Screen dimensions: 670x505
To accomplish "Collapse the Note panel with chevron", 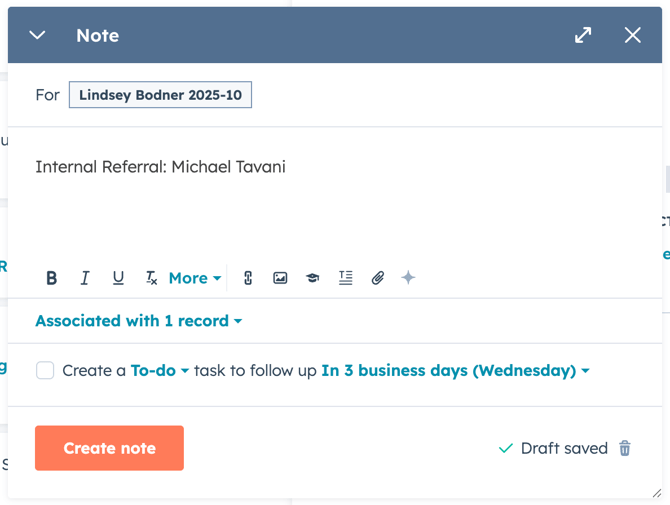I will click(x=38, y=35).
